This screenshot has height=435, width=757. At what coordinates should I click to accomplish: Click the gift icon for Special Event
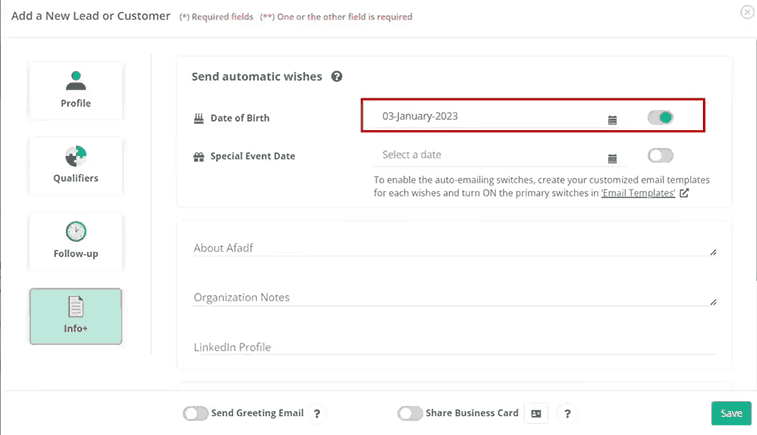[x=198, y=157]
